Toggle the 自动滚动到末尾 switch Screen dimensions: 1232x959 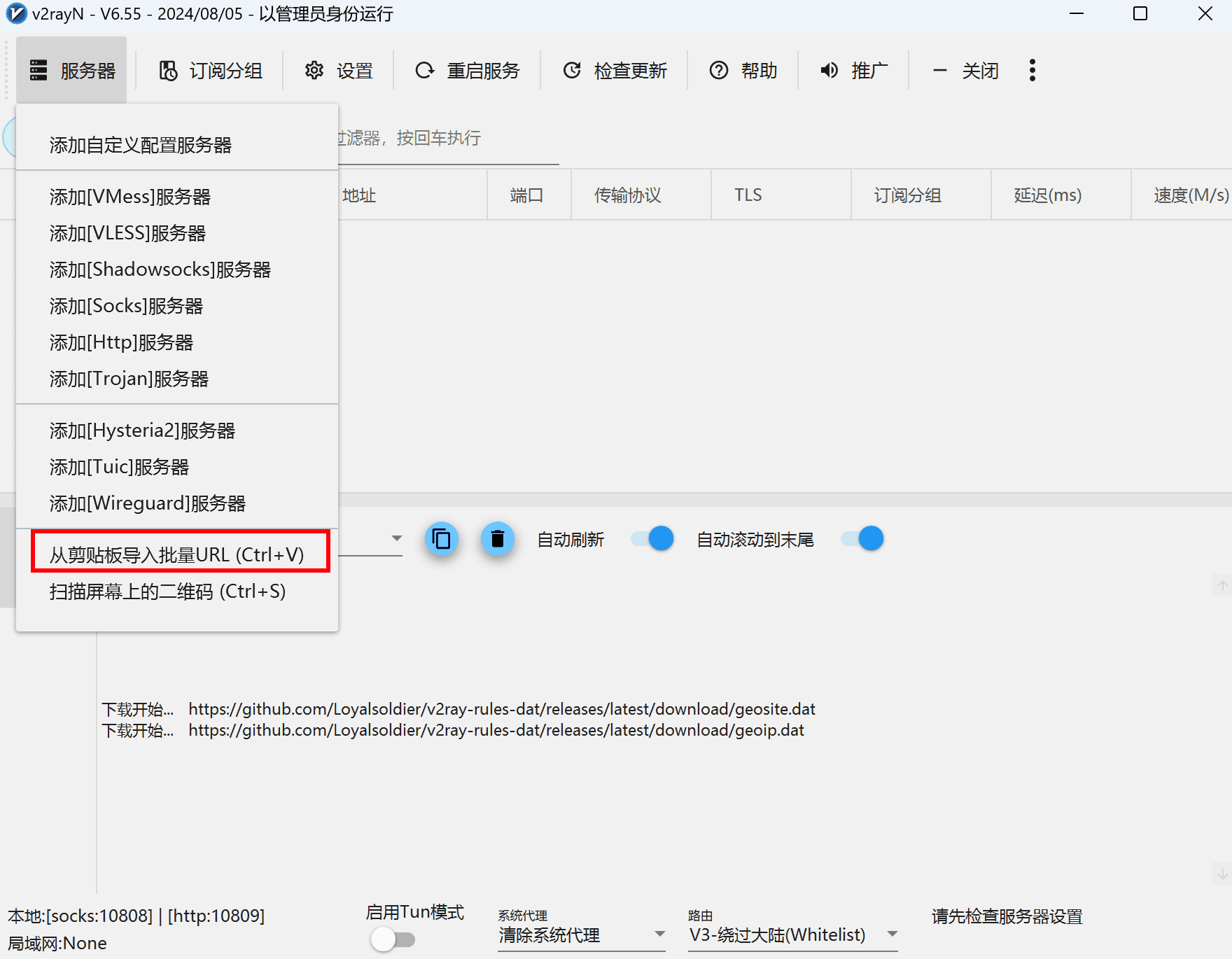pyautogui.click(x=862, y=539)
